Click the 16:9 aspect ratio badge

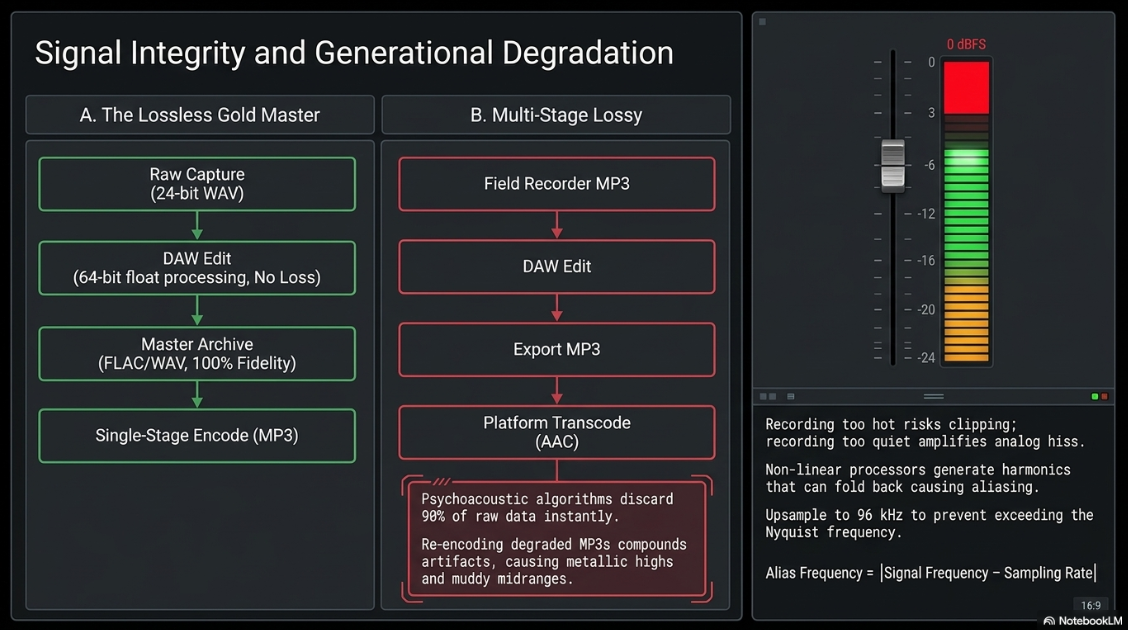[x=1091, y=605]
